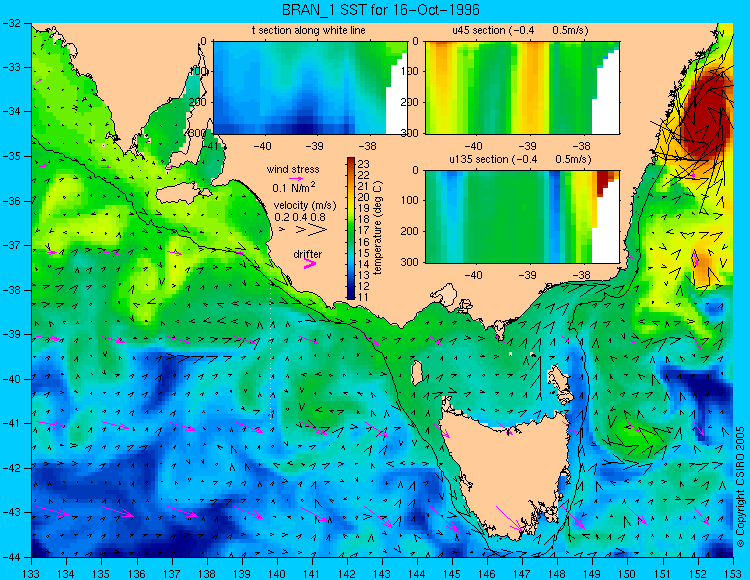This screenshot has height=580, width=750.
Task: Click longitude axis label 144
Action: (417, 574)
